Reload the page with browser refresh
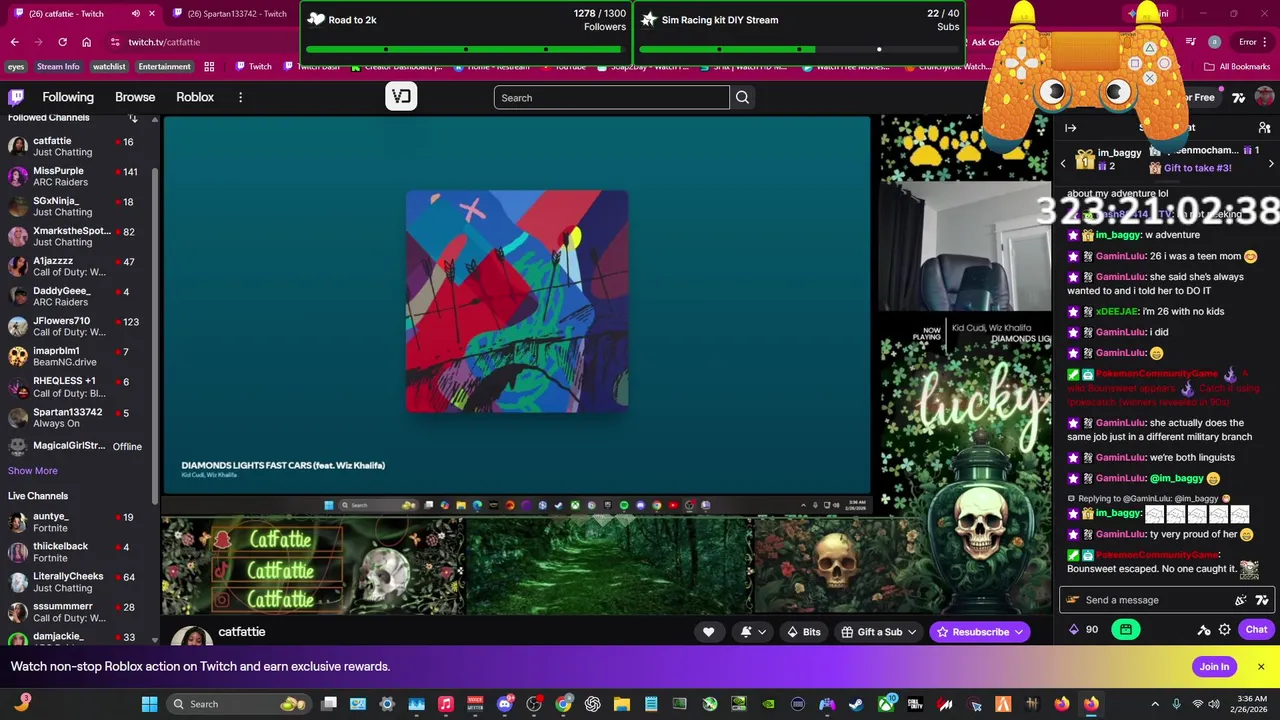 pos(62,42)
